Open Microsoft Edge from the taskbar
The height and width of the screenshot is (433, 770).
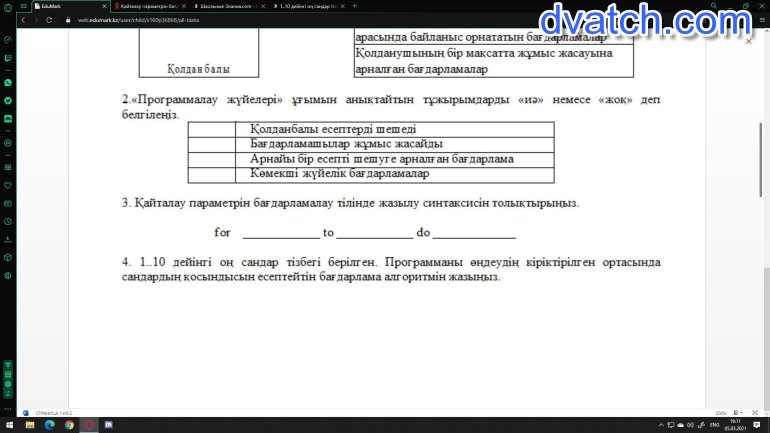coord(50,425)
